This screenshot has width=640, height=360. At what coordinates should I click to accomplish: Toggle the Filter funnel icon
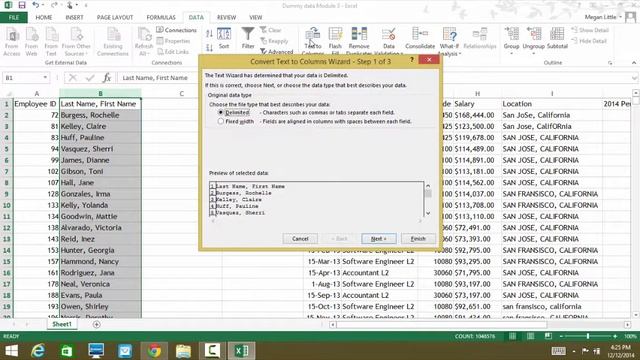pyautogui.click(x=248, y=38)
